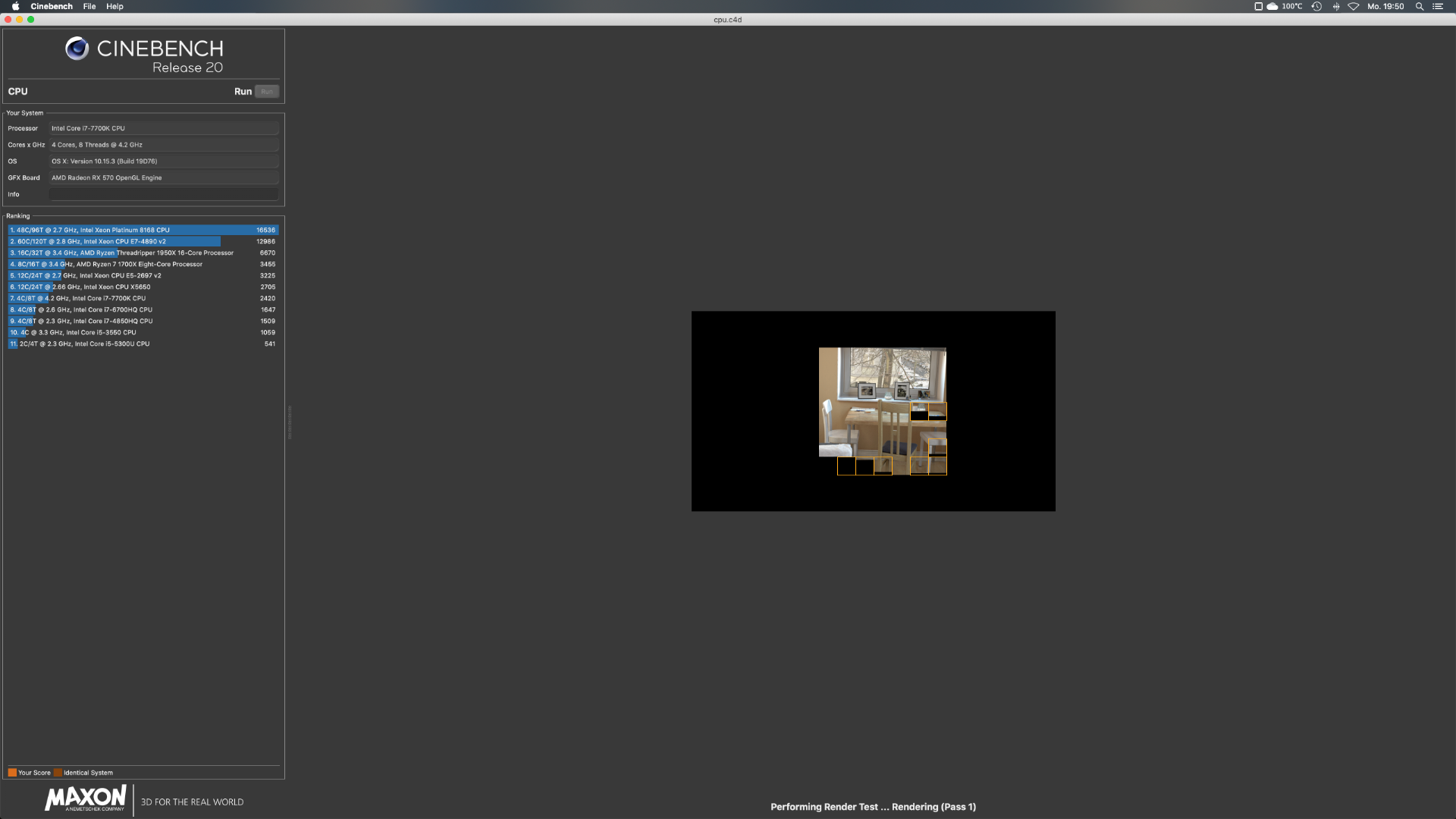Open the Help menu

tap(115, 6)
